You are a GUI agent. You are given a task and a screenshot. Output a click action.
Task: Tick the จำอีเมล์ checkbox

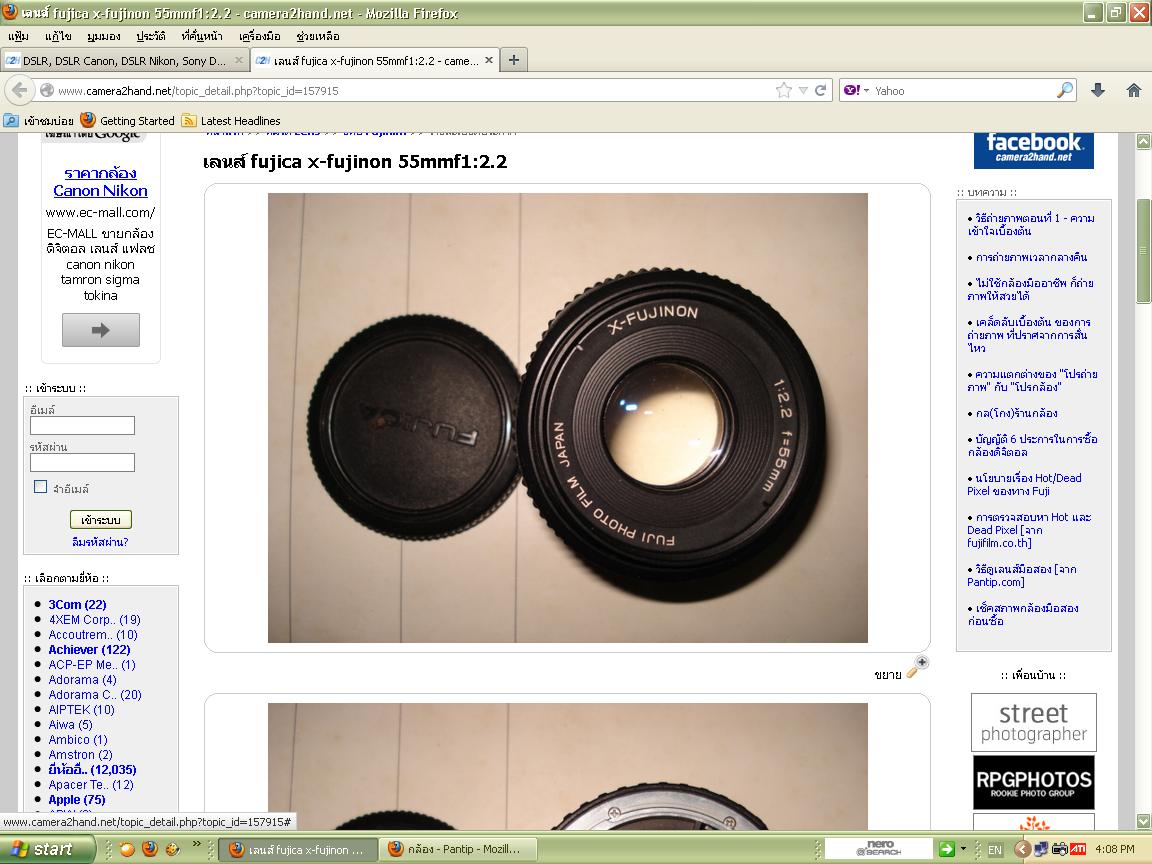(40, 487)
